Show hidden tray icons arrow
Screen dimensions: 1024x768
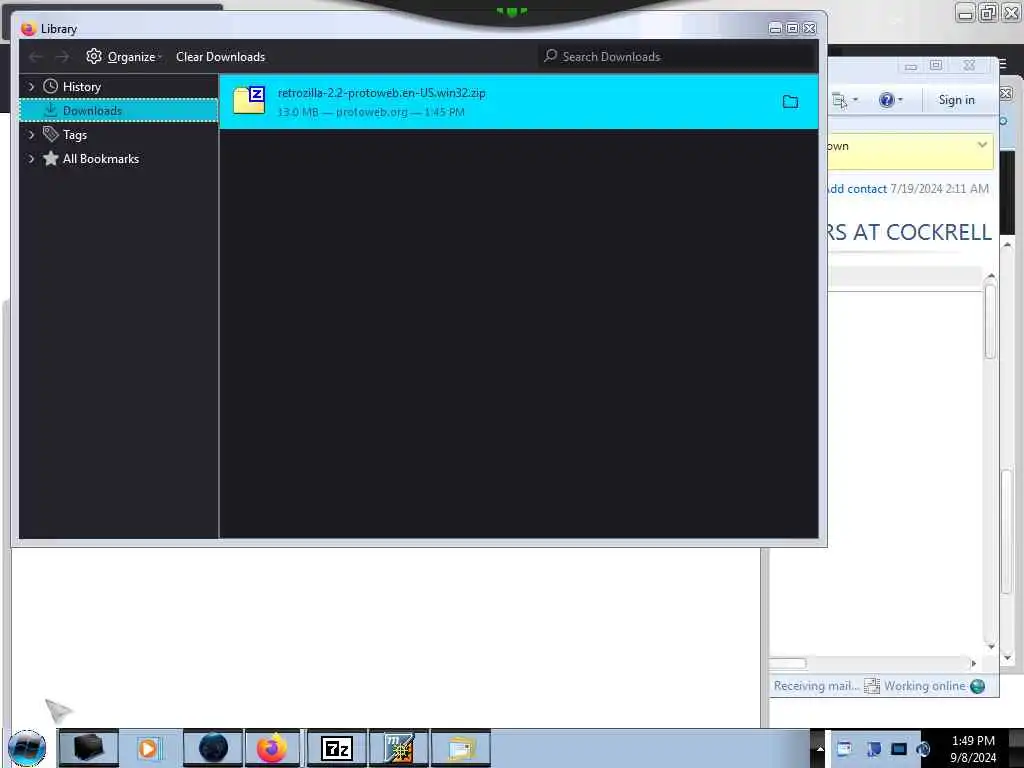820,748
